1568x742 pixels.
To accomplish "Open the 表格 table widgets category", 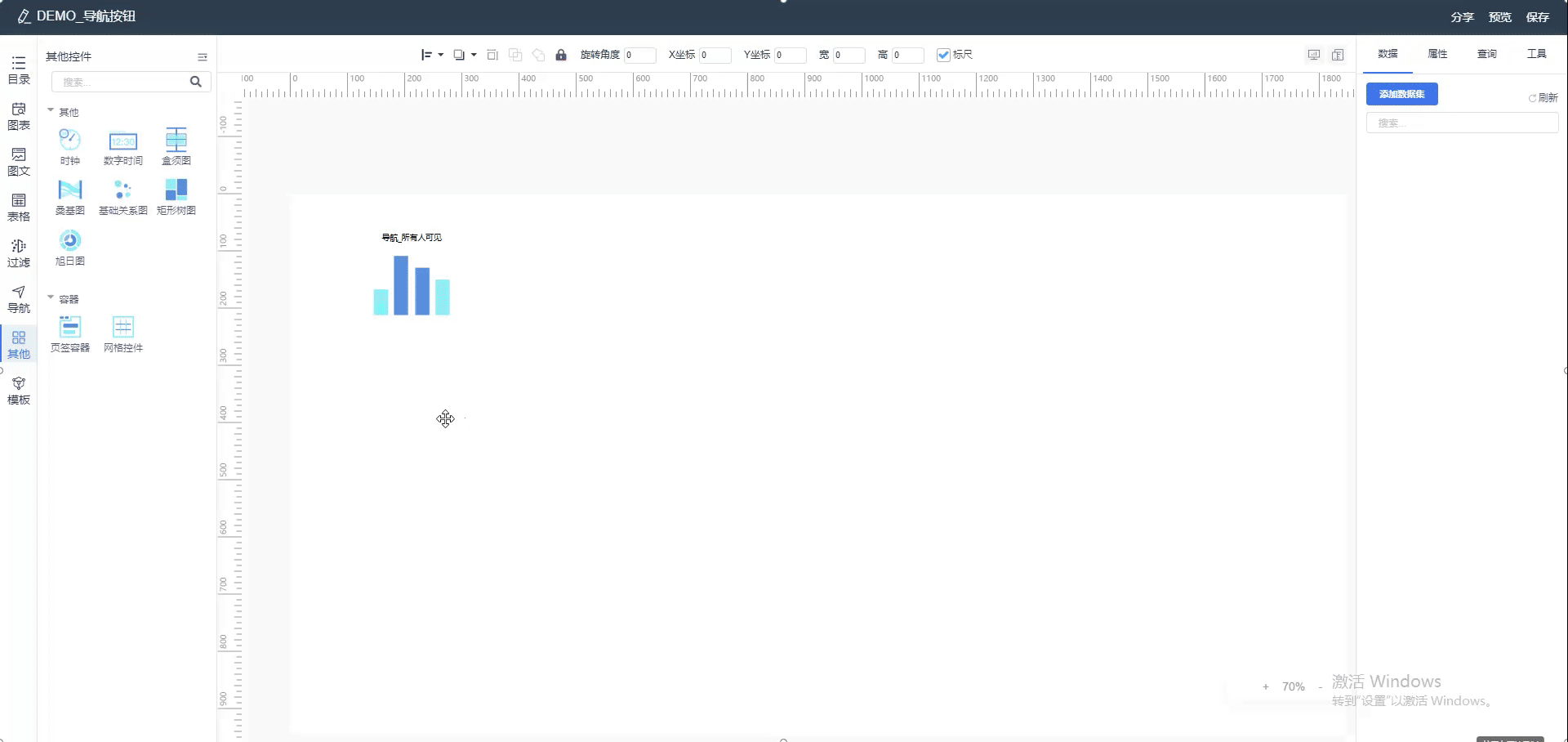I will point(18,208).
